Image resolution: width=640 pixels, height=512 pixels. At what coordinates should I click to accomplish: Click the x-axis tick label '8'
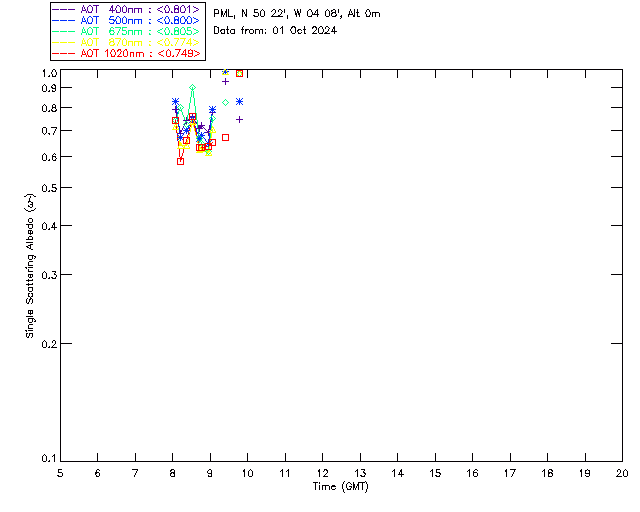coord(173,473)
